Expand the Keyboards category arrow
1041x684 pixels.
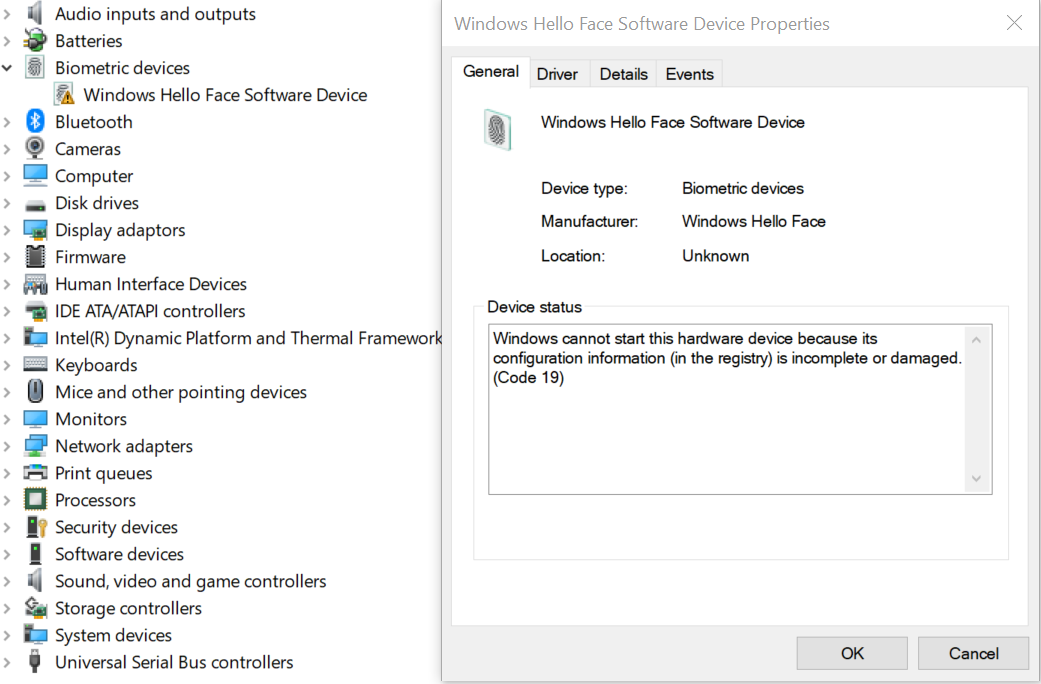click(7, 365)
